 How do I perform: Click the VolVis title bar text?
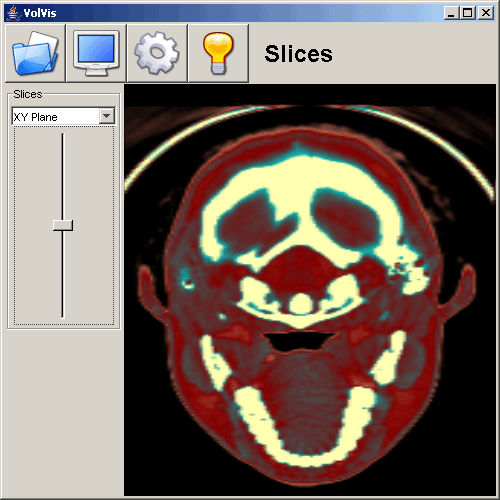tap(40, 13)
